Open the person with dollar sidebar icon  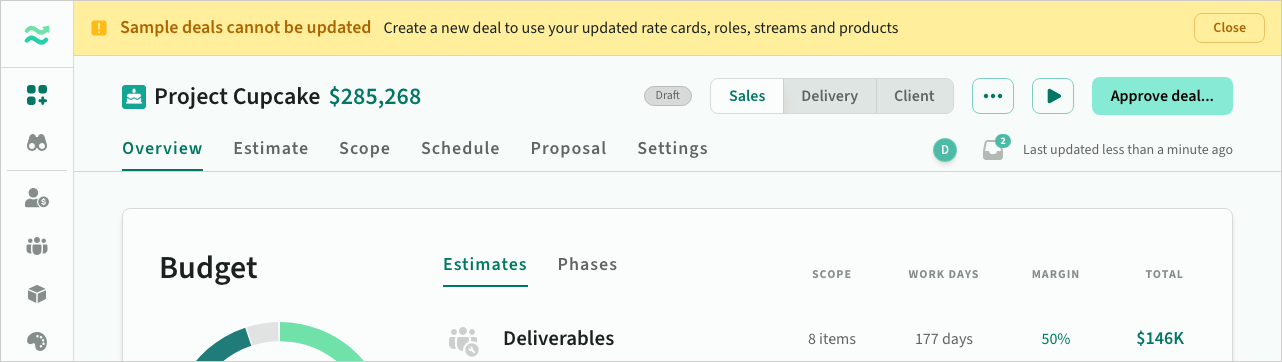pyautogui.click(x=37, y=198)
